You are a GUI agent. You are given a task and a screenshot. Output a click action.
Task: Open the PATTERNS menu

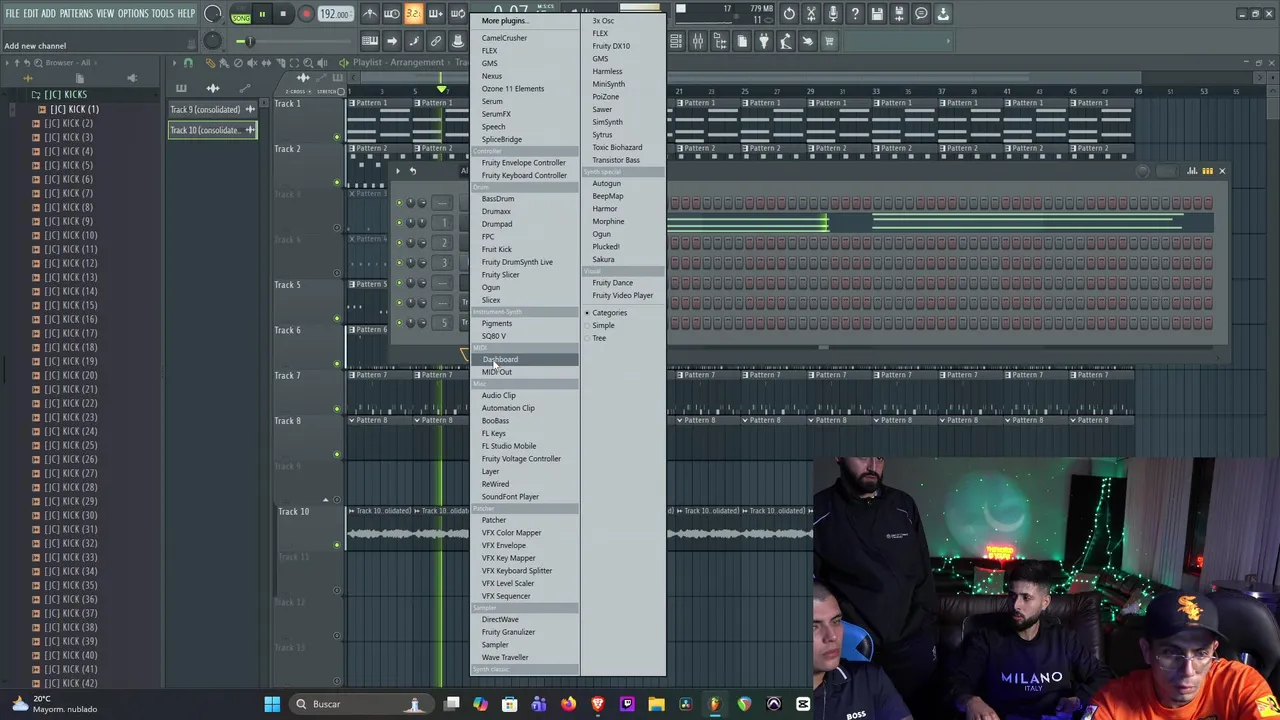76,14
